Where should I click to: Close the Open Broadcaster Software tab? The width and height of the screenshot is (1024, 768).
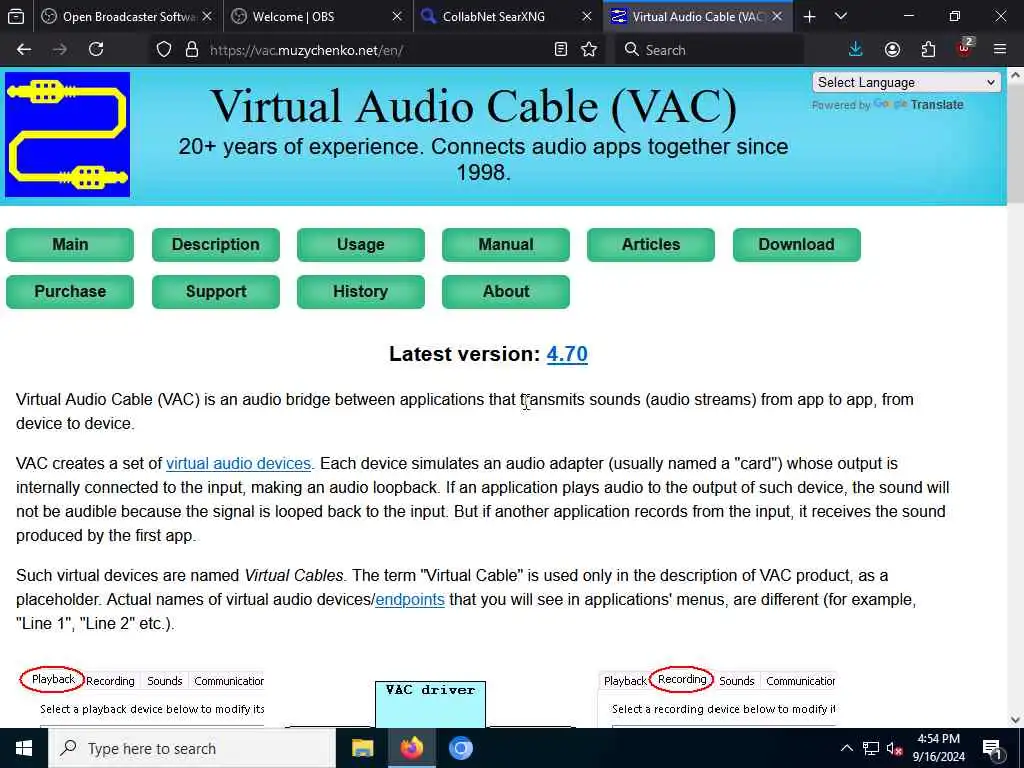pyautogui.click(x=207, y=17)
